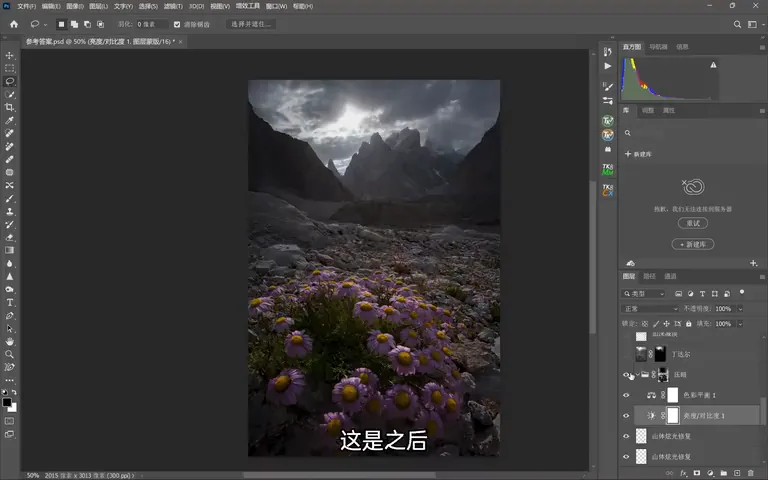Close the 参考答案.psd document tab
Image resolution: width=768 pixels, height=480 pixels.
pos(180,42)
